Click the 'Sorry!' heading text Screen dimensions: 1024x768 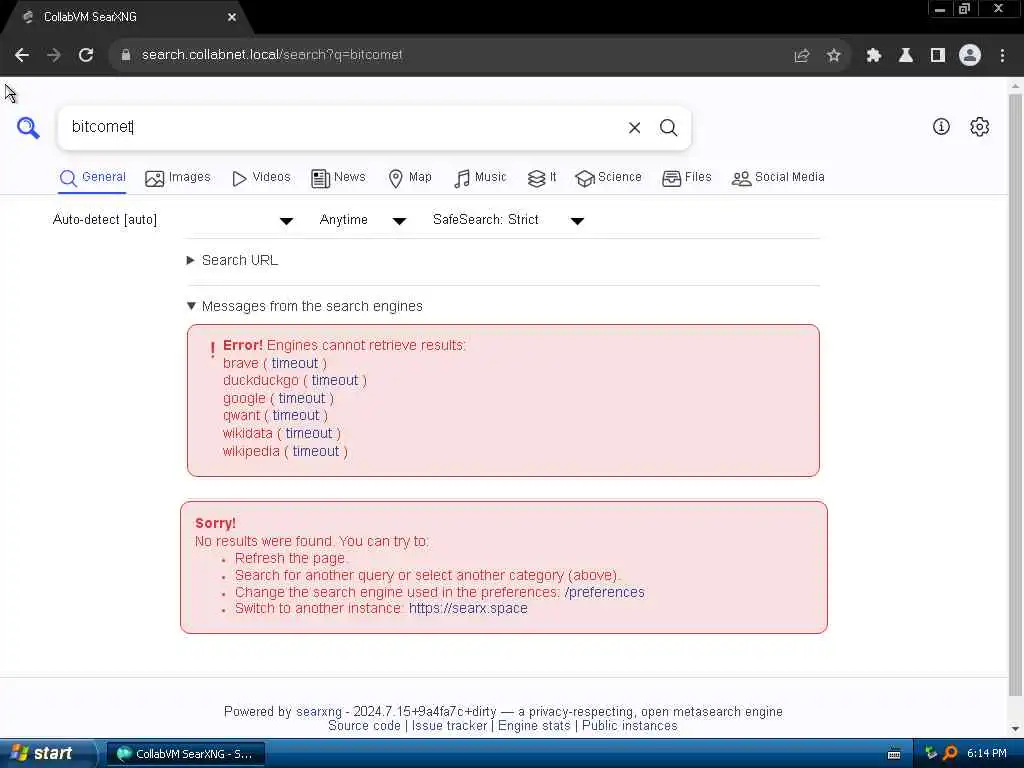tap(216, 524)
